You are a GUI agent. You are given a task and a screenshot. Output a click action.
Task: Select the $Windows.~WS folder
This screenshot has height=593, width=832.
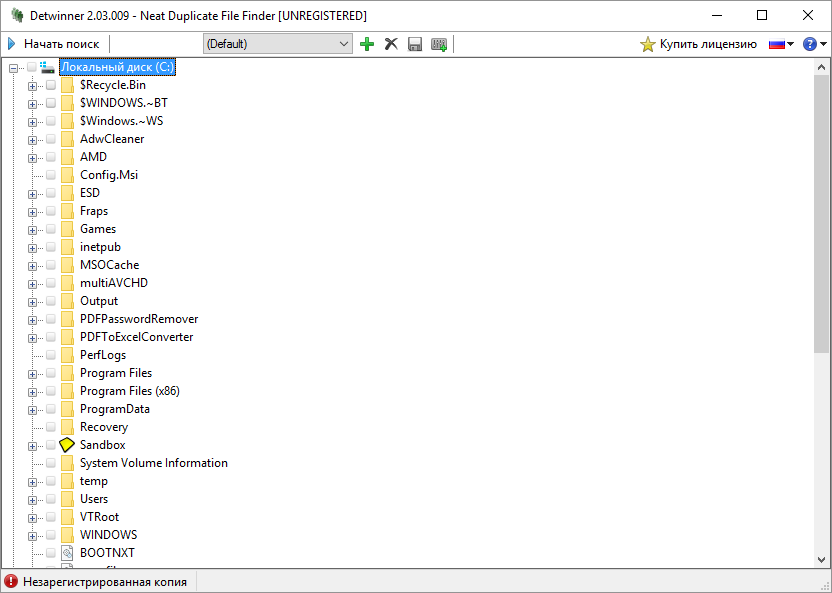[122, 121]
